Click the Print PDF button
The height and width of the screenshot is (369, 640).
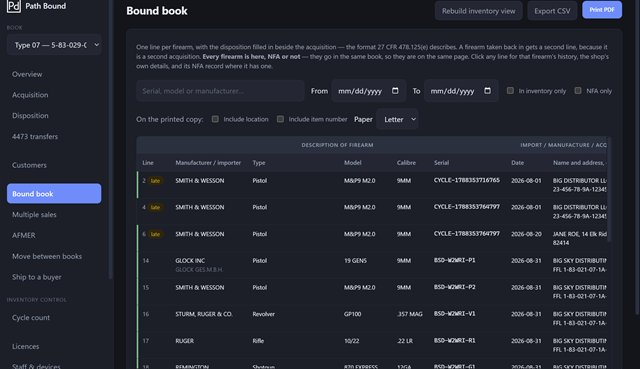click(602, 10)
